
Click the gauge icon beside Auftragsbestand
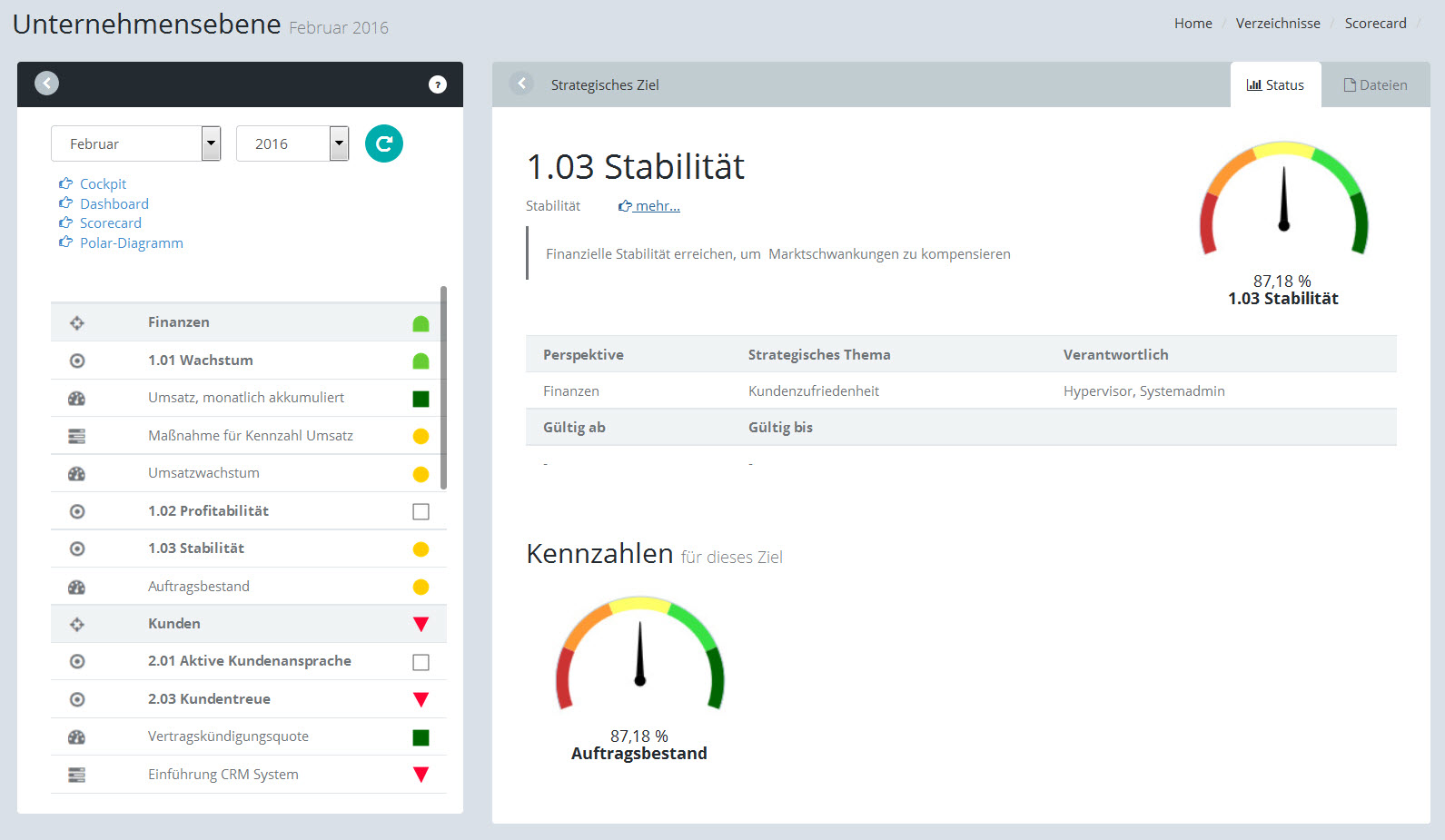77,587
